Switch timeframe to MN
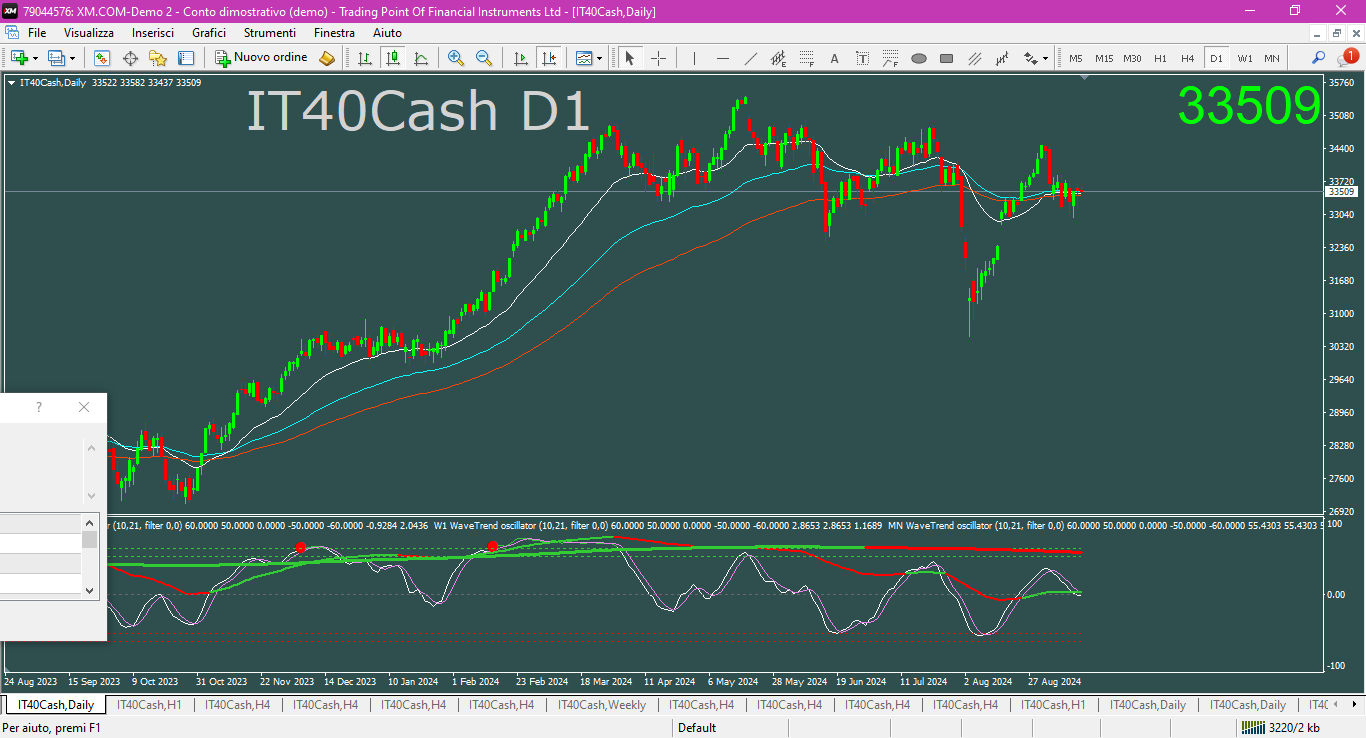 click(1272, 58)
